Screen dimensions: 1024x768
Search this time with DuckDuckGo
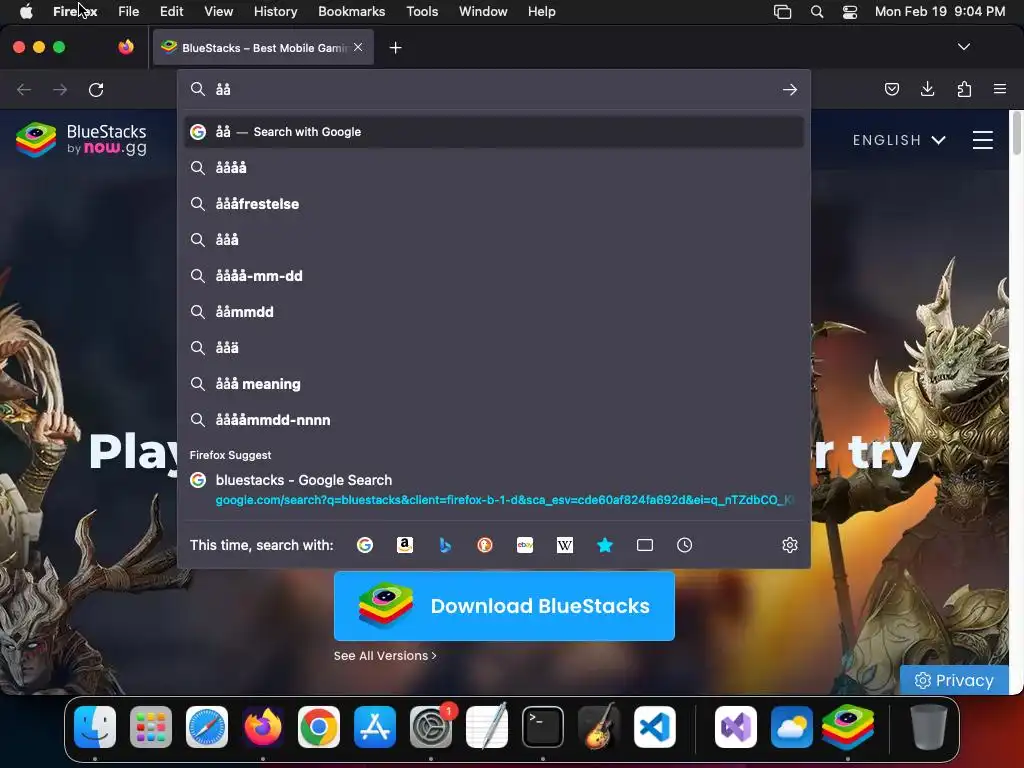coord(485,545)
